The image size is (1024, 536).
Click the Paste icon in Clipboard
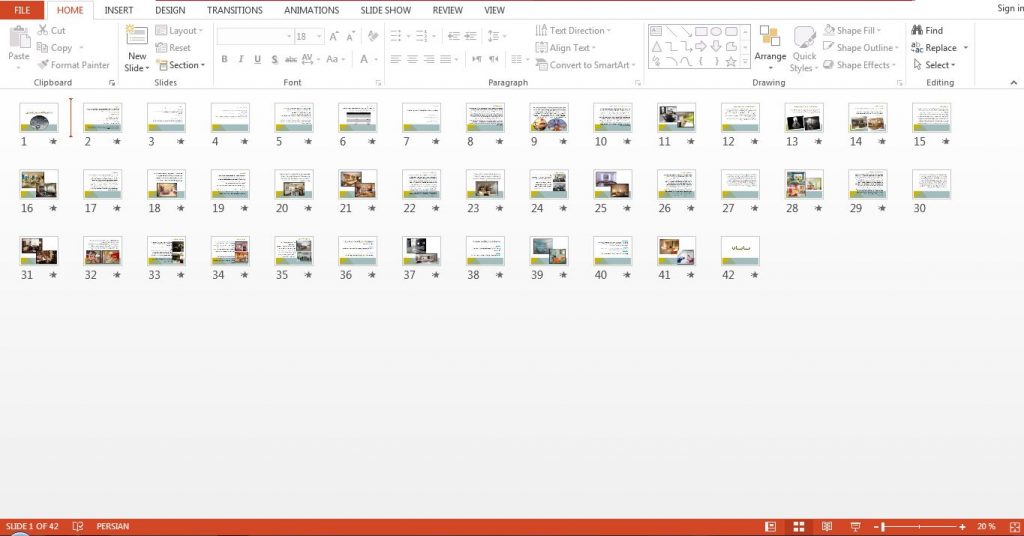point(19,37)
